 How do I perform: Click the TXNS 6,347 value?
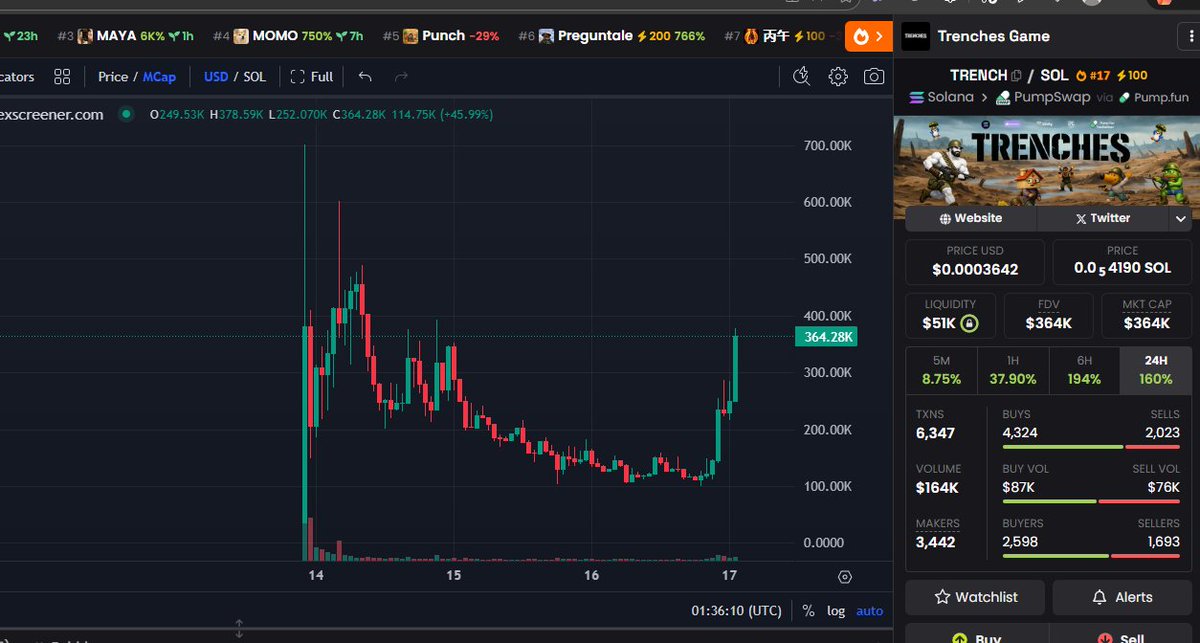[936, 434]
